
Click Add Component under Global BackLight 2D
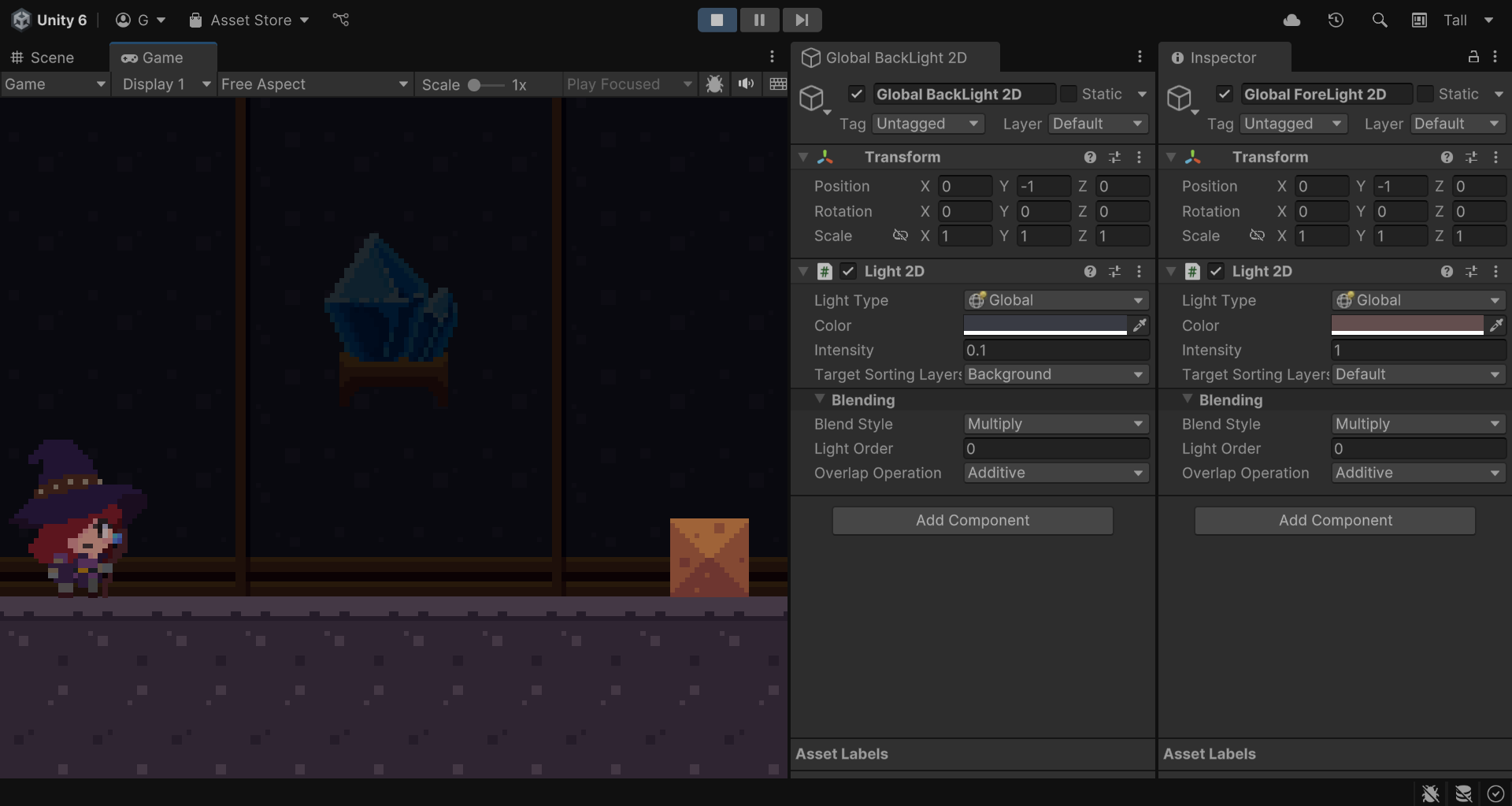(973, 521)
